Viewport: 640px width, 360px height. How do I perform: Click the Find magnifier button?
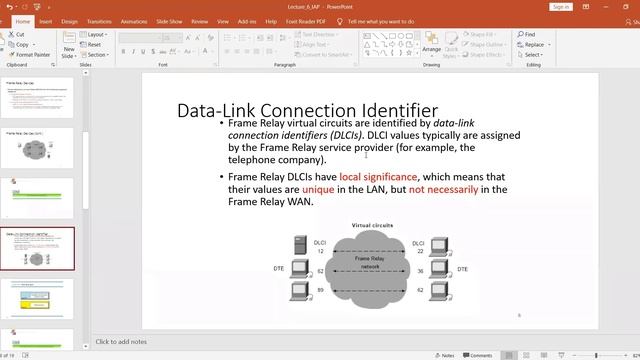(526, 34)
